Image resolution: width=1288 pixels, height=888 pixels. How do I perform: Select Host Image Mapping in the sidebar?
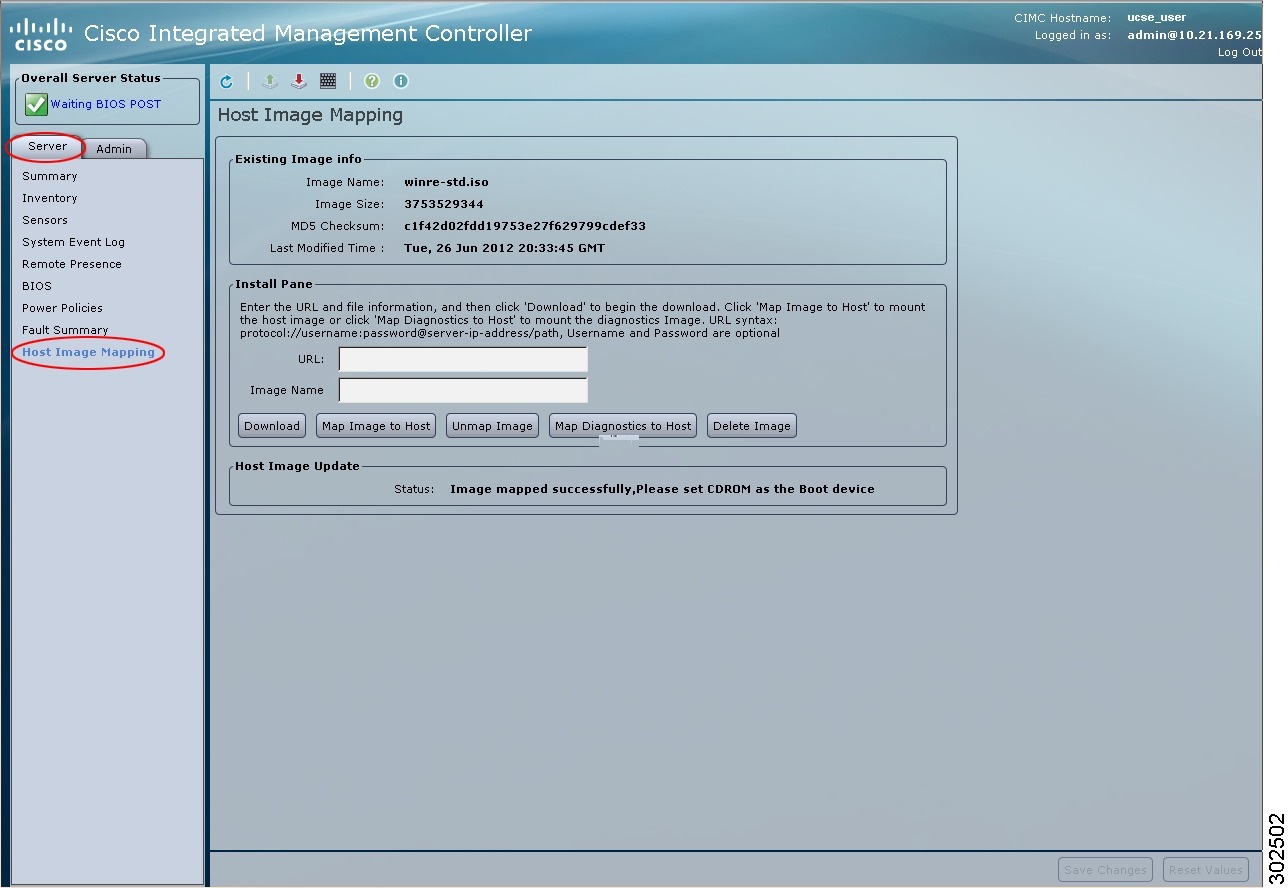click(x=89, y=352)
